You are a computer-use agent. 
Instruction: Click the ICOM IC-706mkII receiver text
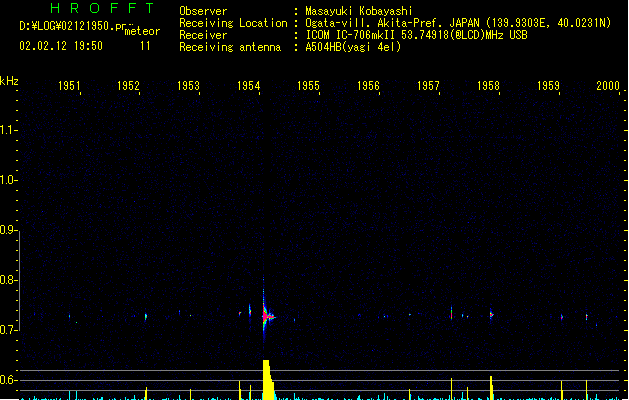(x=416, y=35)
